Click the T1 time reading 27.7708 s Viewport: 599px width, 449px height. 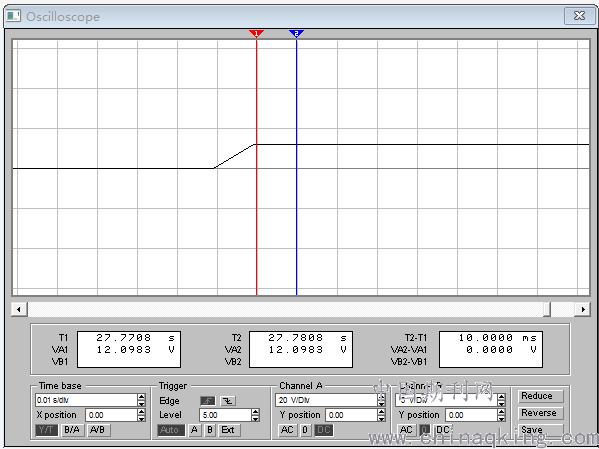click(x=135, y=338)
